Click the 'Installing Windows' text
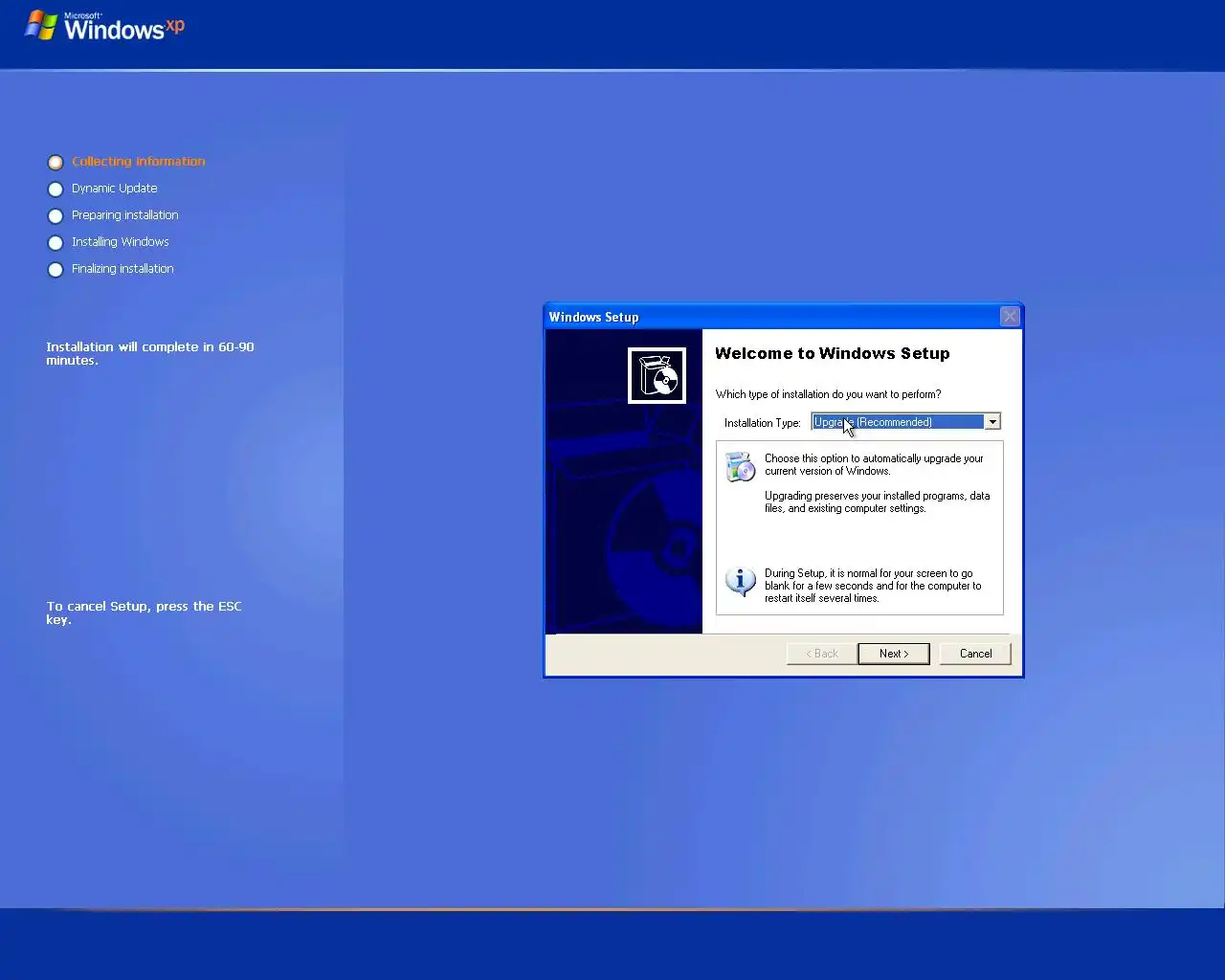 [x=121, y=242]
